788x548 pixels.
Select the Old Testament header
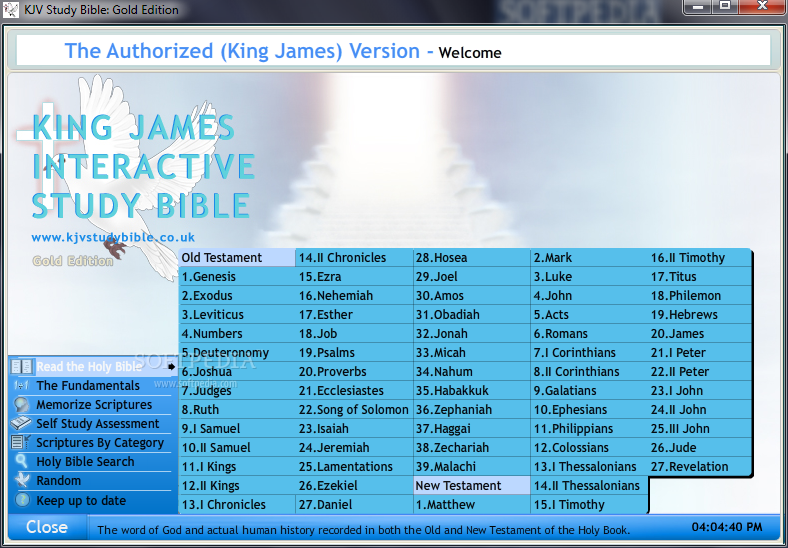click(237, 257)
